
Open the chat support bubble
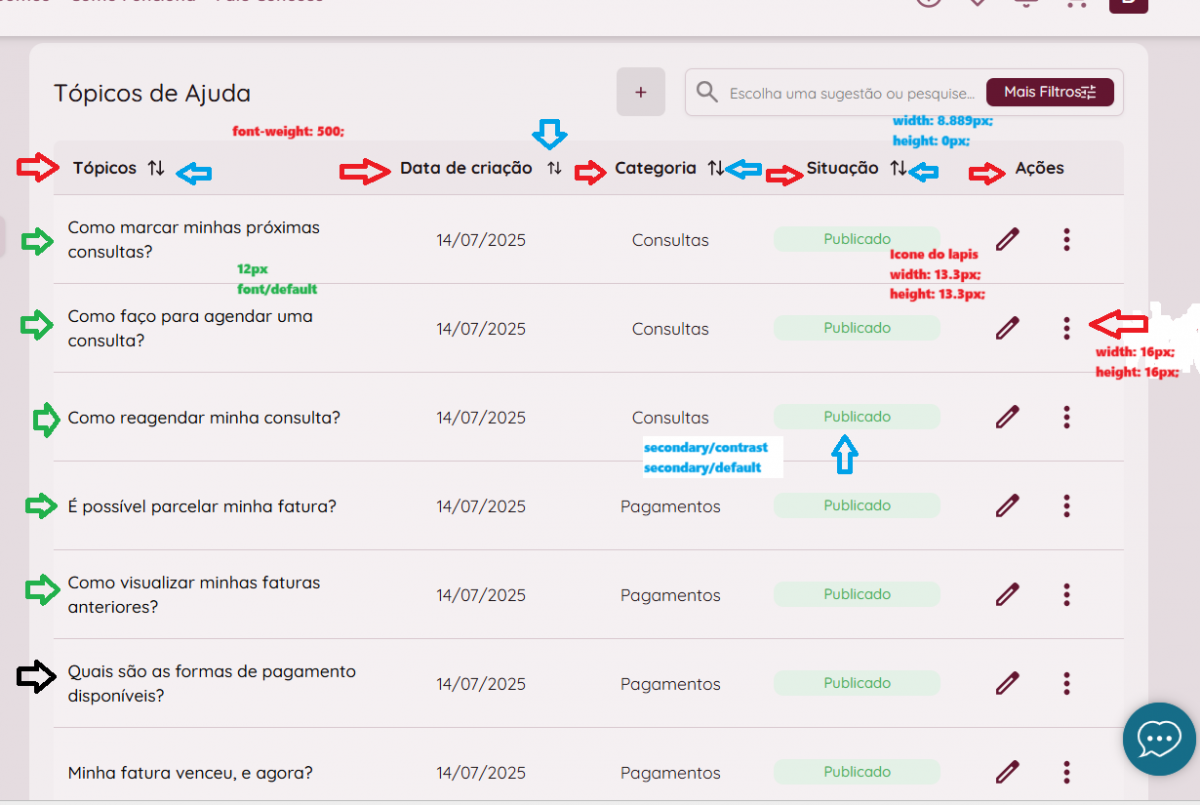(x=1159, y=739)
